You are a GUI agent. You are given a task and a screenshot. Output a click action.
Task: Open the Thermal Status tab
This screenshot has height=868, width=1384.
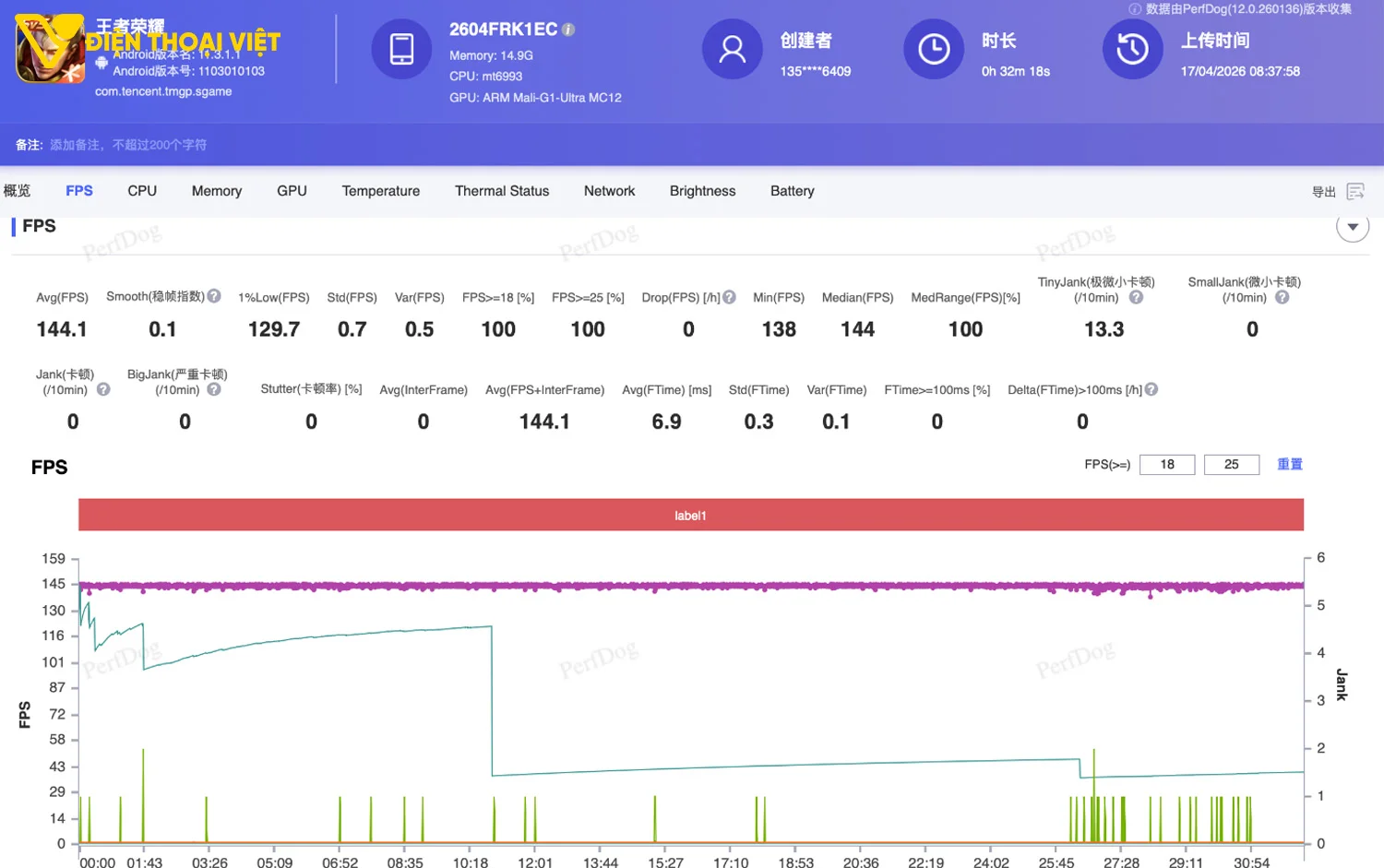pyautogui.click(x=501, y=191)
